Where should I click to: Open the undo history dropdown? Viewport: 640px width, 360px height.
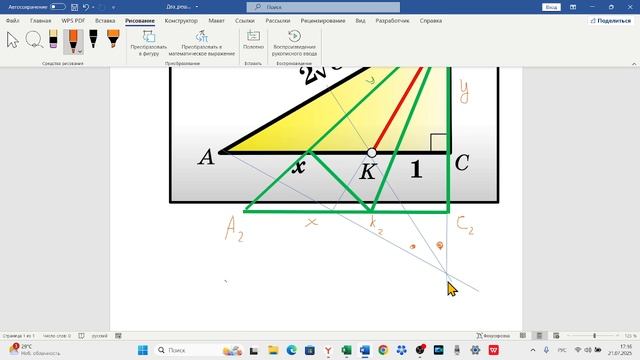[x=93, y=7]
